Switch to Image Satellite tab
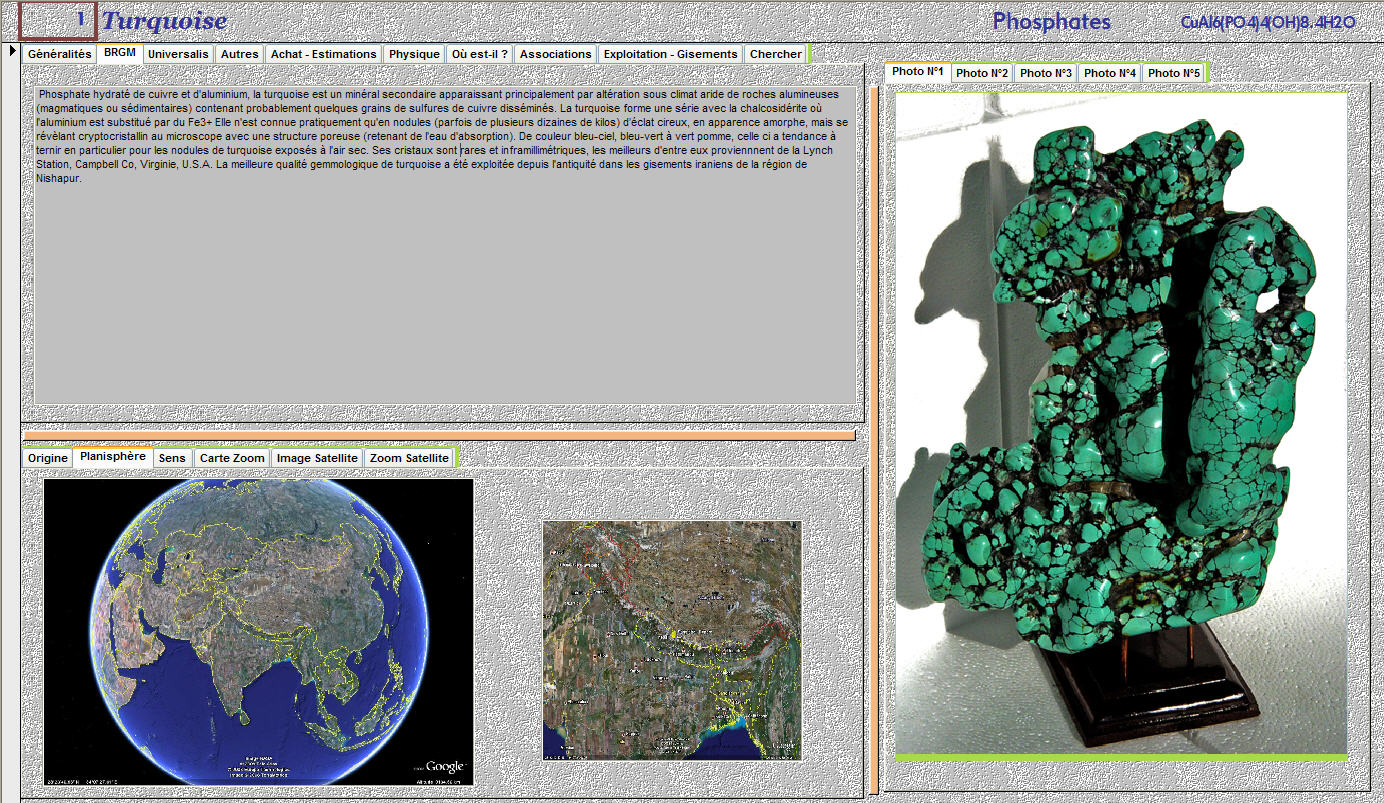The height and width of the screenshot is (803, 1384). 317,458
